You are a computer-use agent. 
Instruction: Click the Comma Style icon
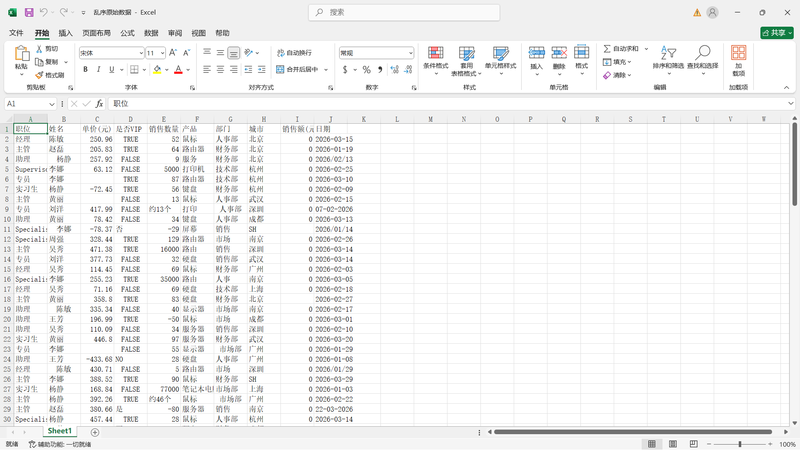click(x=380, y=70)
